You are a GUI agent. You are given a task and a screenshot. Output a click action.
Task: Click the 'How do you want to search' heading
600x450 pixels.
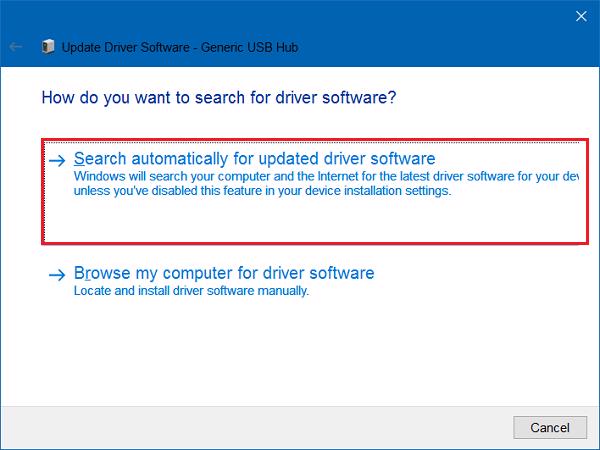(x=218, y=98)
